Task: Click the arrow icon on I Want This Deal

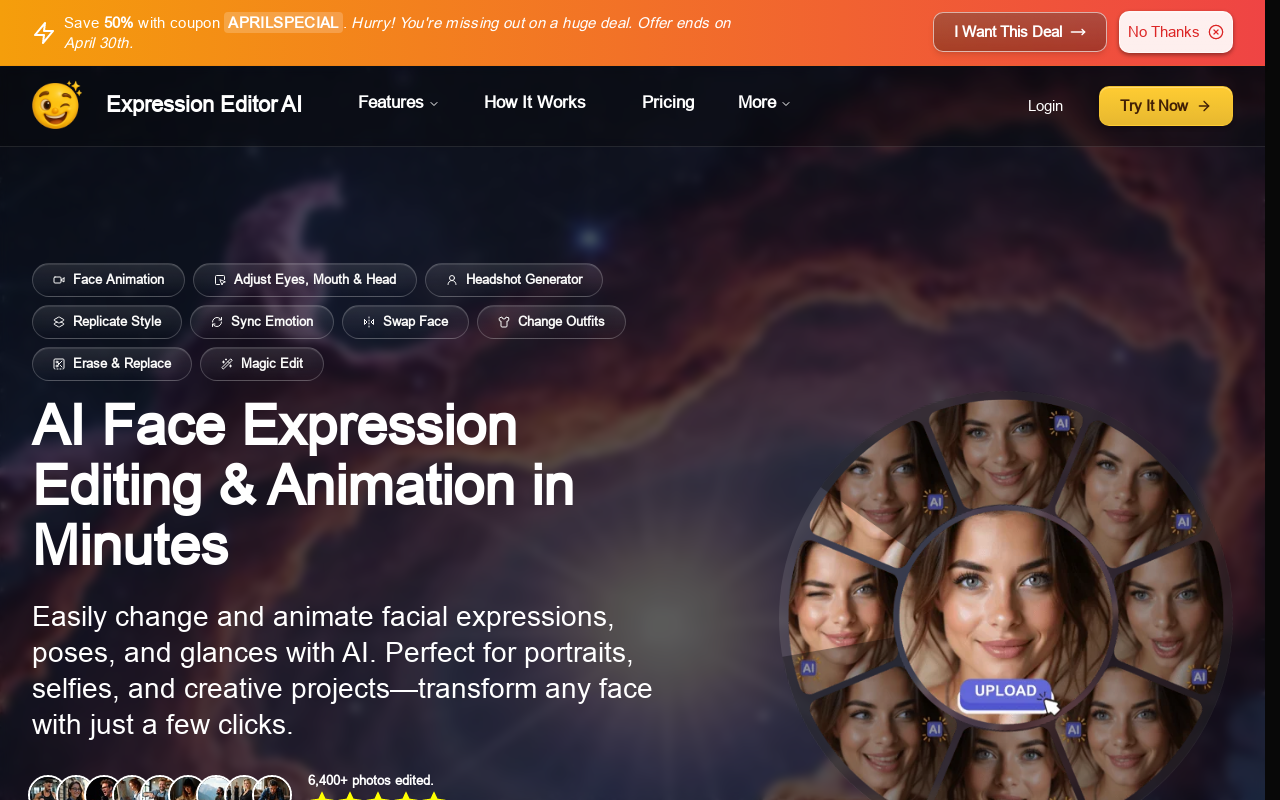Action: click(x=1078, y=32)
